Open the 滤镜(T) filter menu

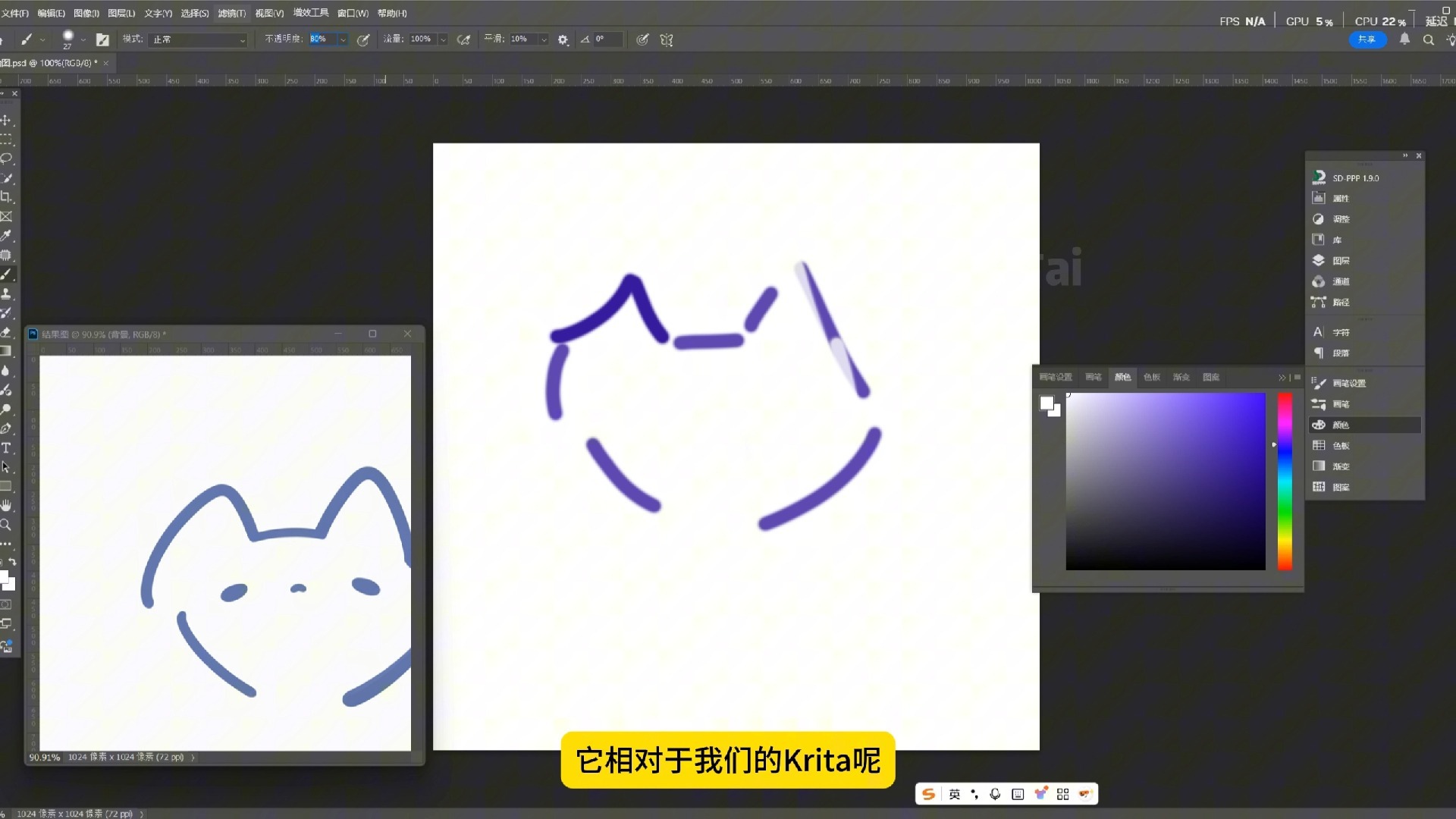tap(231, 13)
